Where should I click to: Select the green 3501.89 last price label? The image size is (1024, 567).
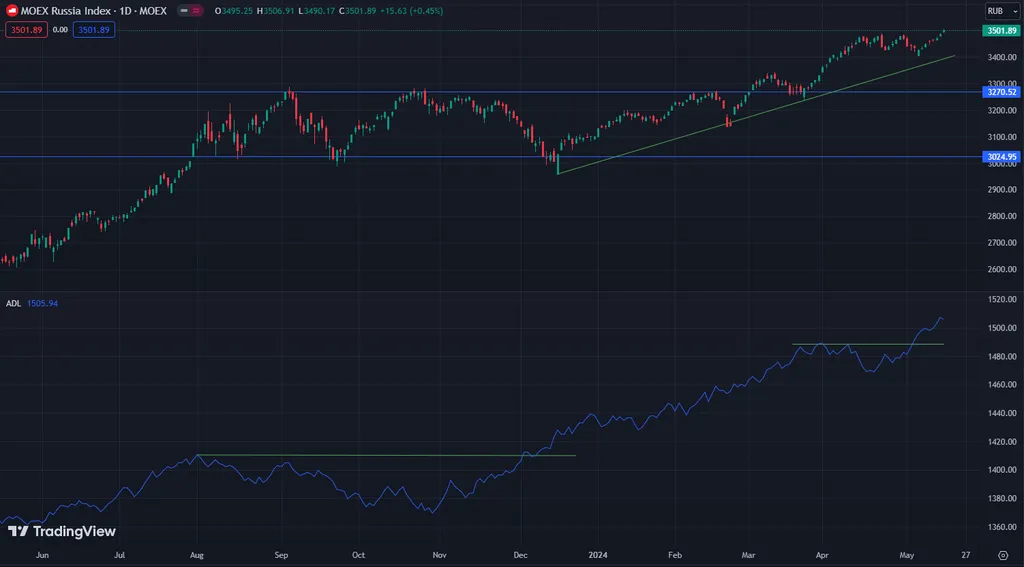[x=1001, y=31]
